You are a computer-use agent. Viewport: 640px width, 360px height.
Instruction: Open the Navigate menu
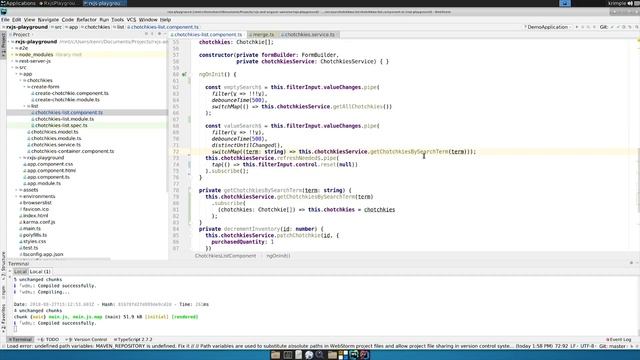pyautogui.click(x=48, y=20)
